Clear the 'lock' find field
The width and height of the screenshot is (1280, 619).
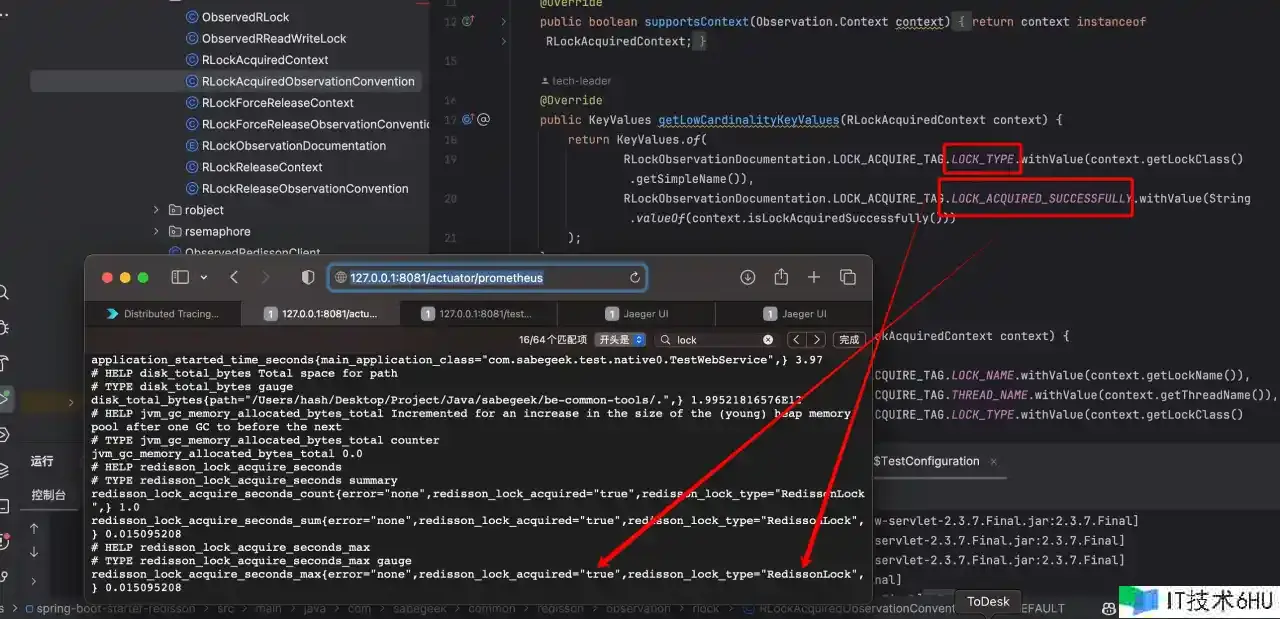pyautogui.click(x=768, y=340)
